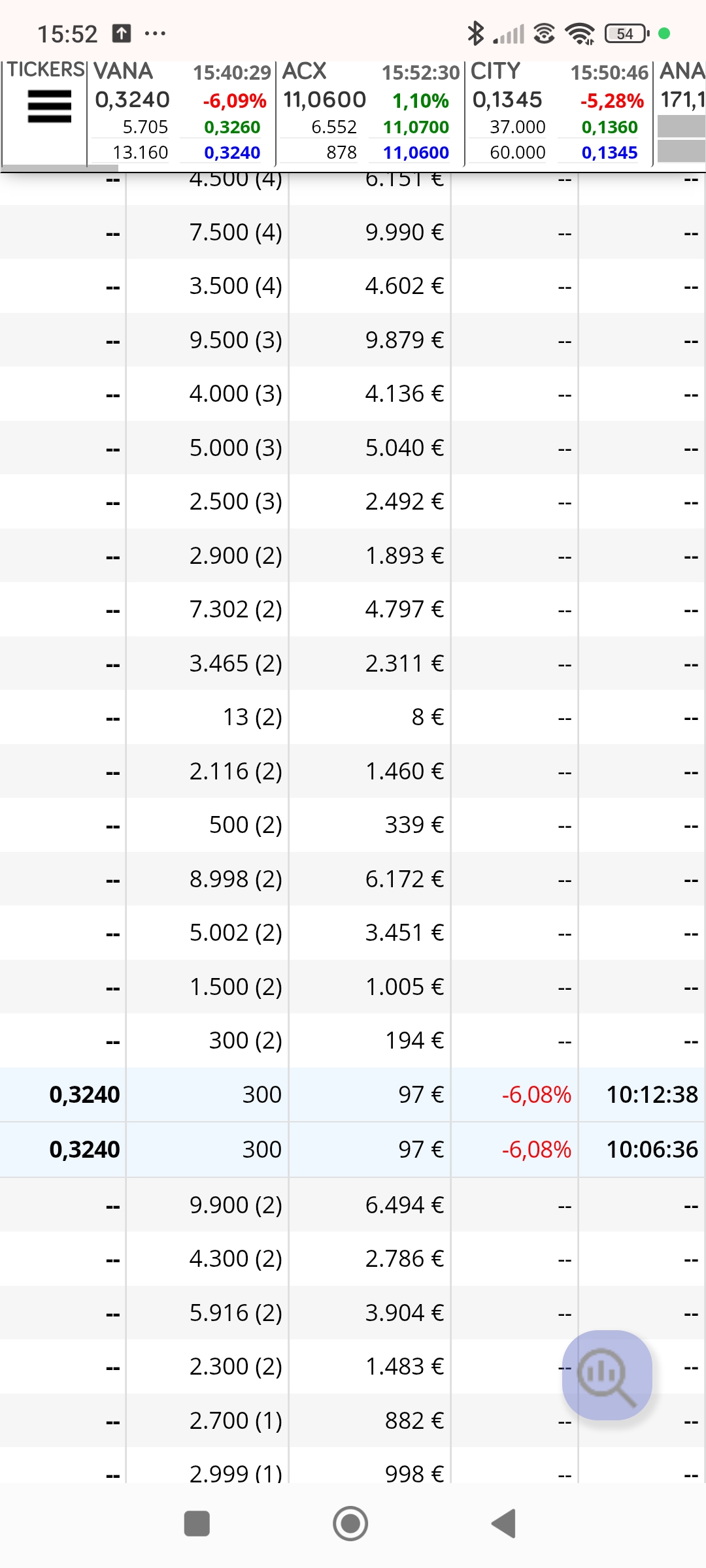The height and width of the screenshot is (1568, 706).
Task: Tap the 7.302 (2) volume entry
Action: point(235,610)
